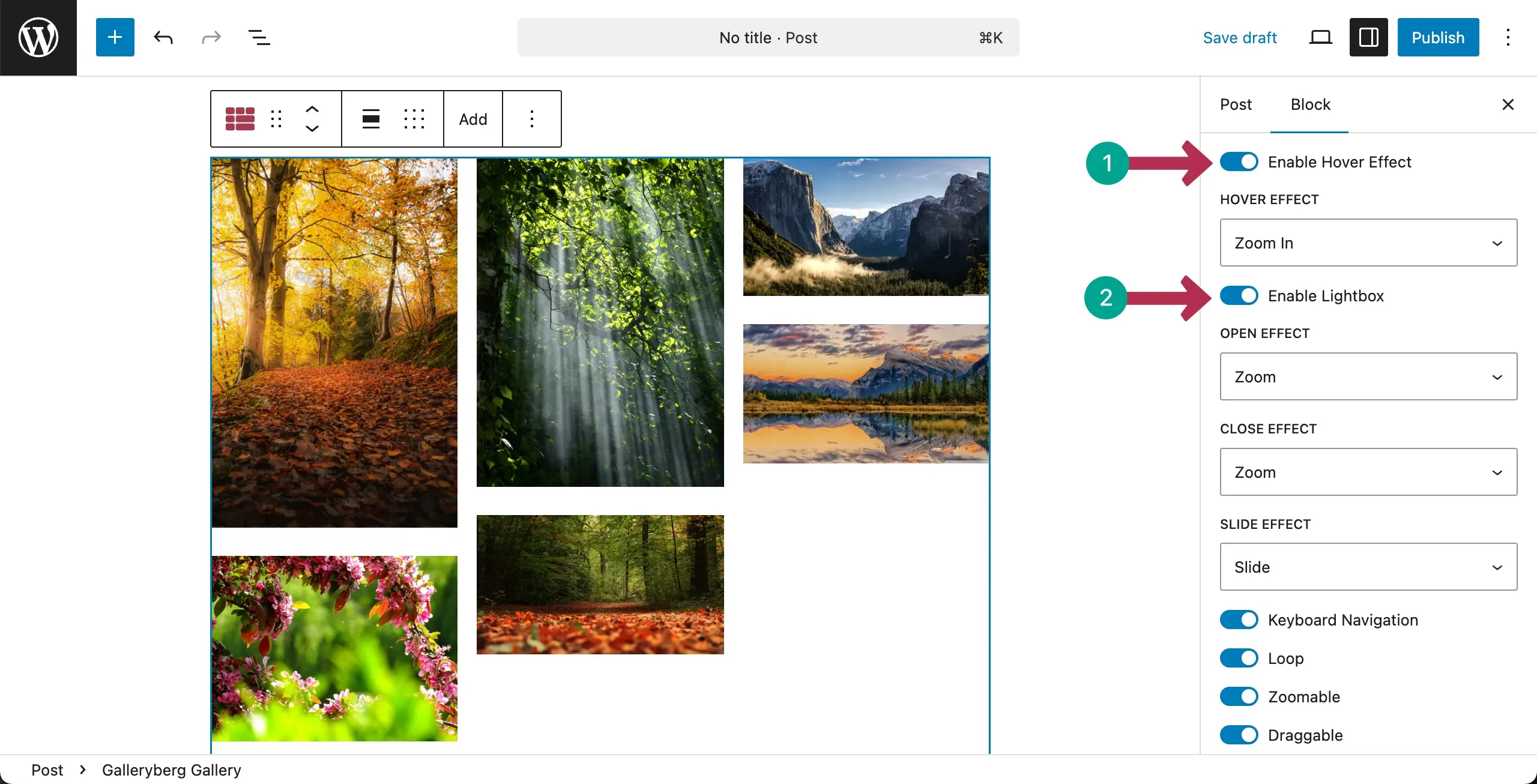Open the block inserter with the plus icon
Image resolution: width=1537 pixels, height=784 pixels.
coord(114,37)
